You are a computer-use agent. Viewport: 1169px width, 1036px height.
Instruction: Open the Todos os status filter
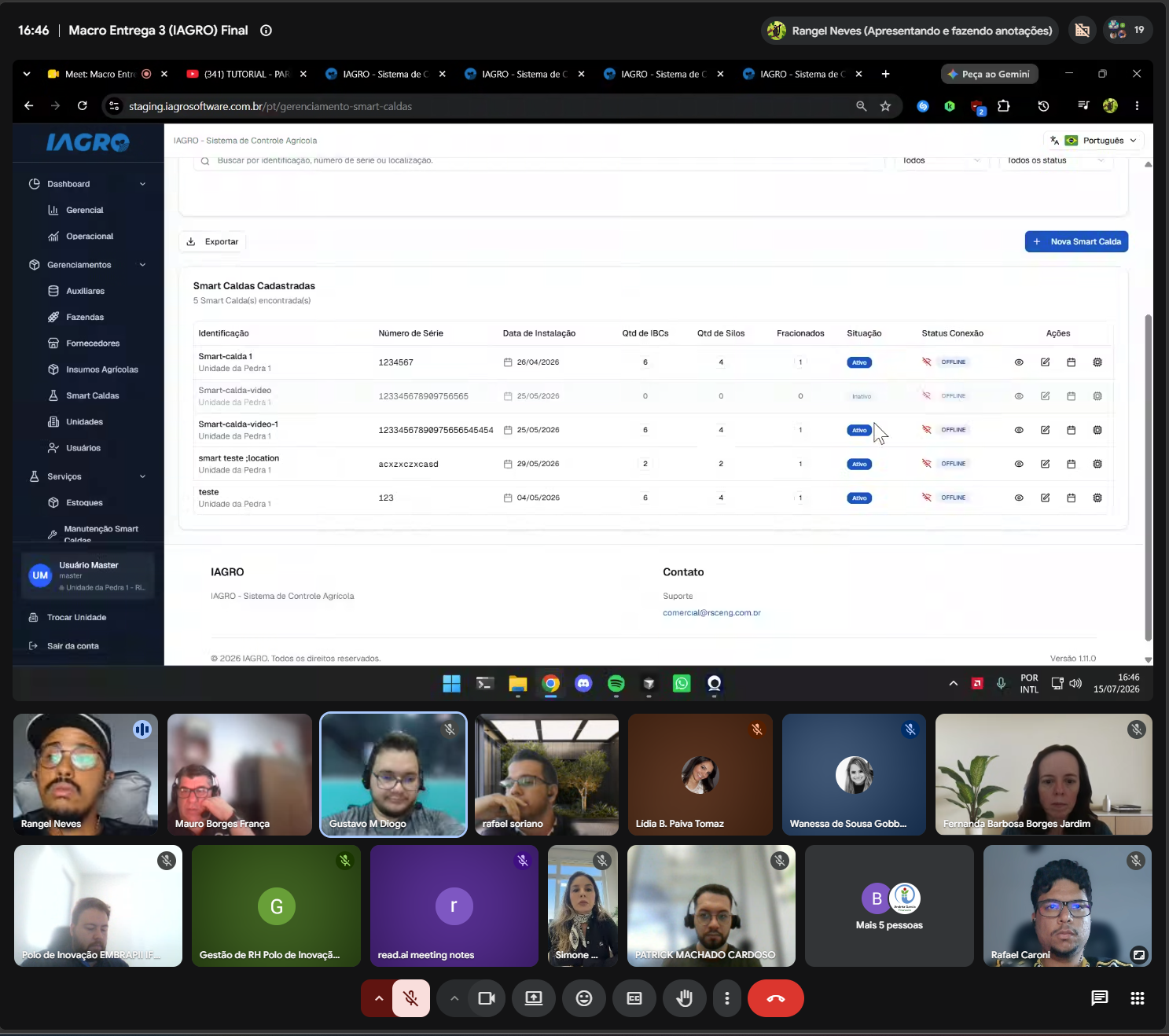[1055, 160]
